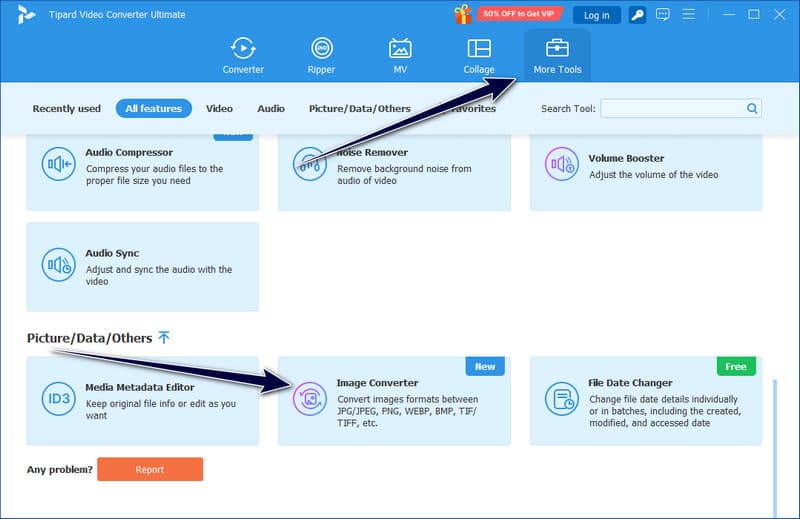This screenshot has width=800, height=519.
Task: Click the register key icon
Action: (637, 15)
